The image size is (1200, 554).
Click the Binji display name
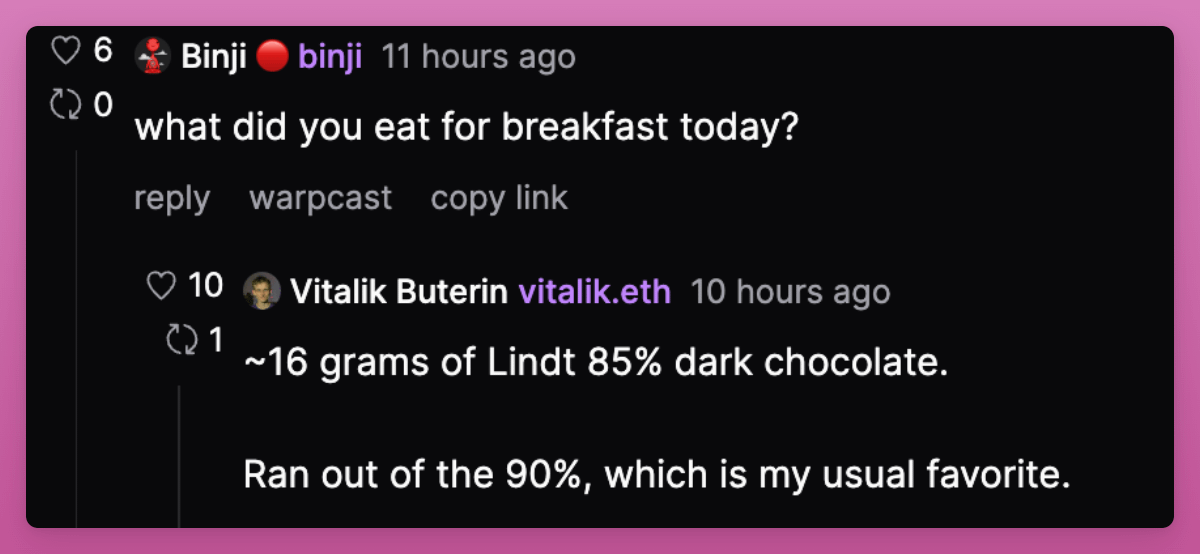coord(215,57)
